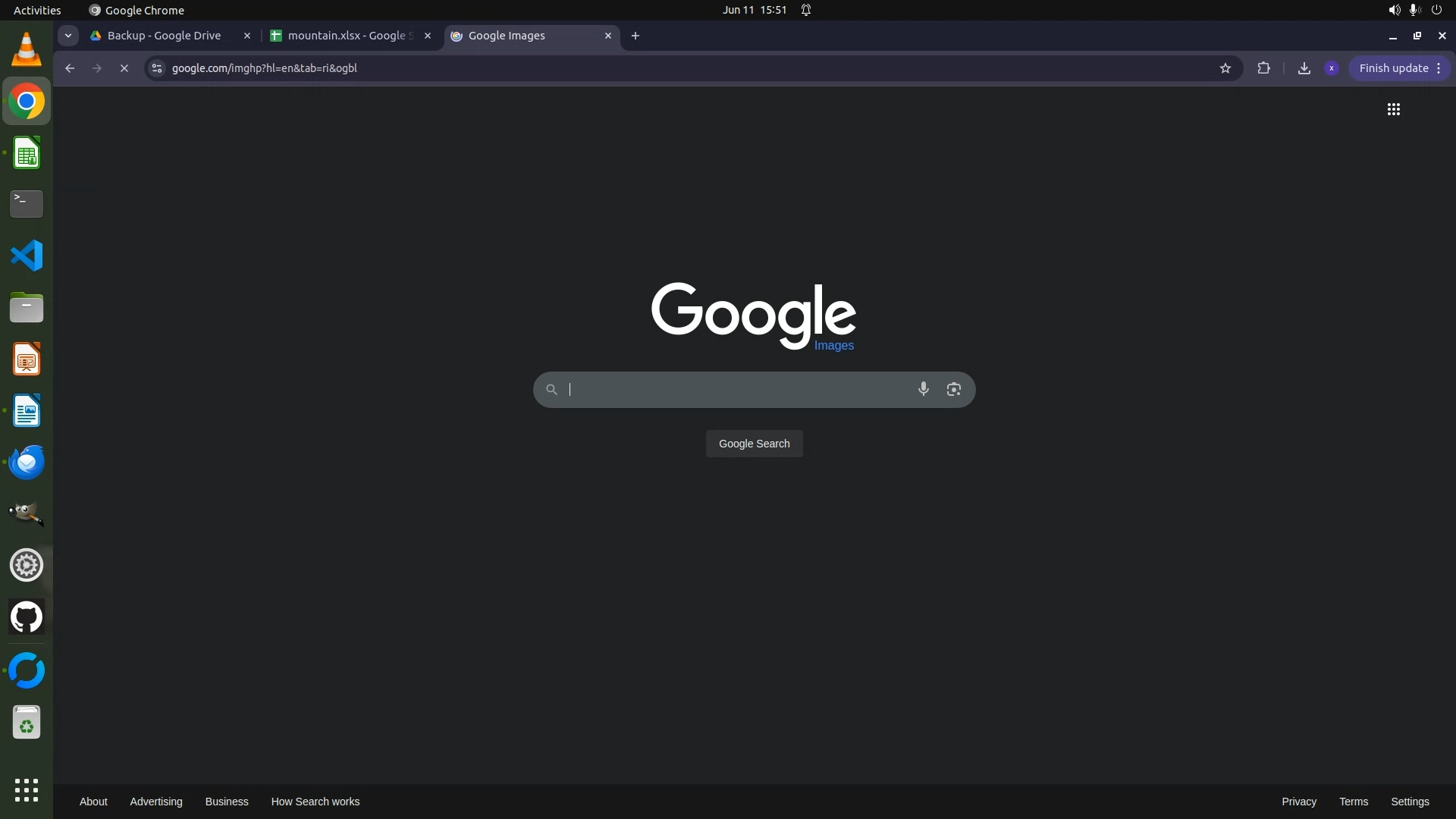
Task: Stop page loading with X button
Action: [x=124, y=68]
